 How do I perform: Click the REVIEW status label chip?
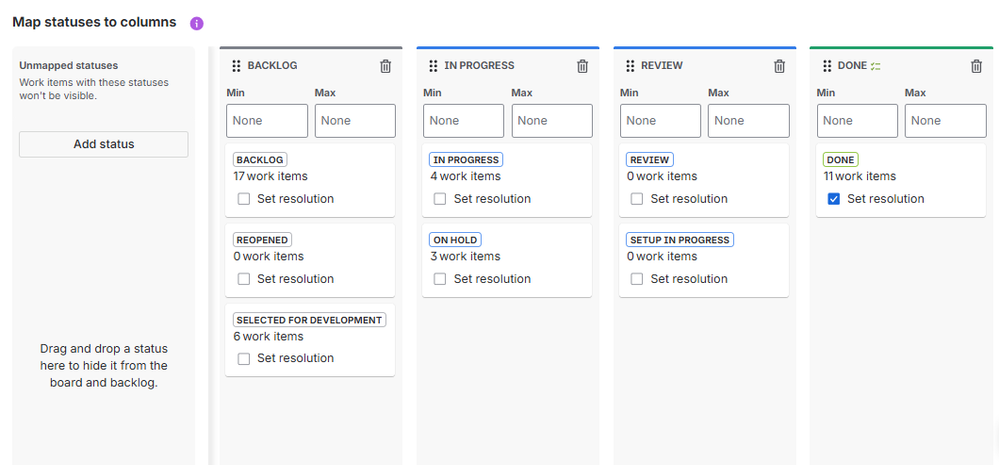point(650,160)
